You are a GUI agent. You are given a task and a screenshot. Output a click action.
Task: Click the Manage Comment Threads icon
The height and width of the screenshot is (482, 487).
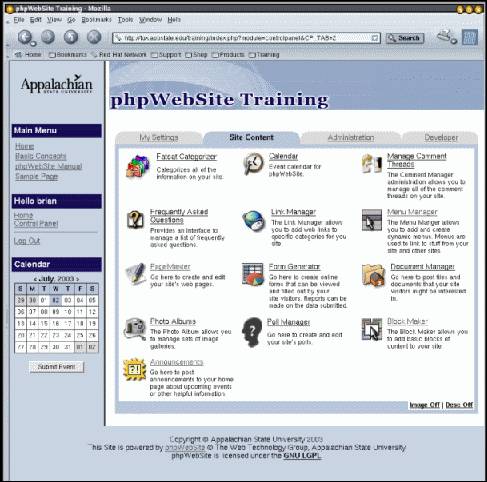point(372,163)
